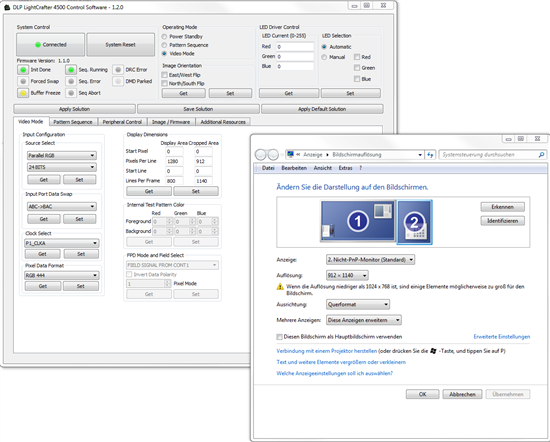Click Apply Solution button
The image size is (550, 442).
coord(74,109)
